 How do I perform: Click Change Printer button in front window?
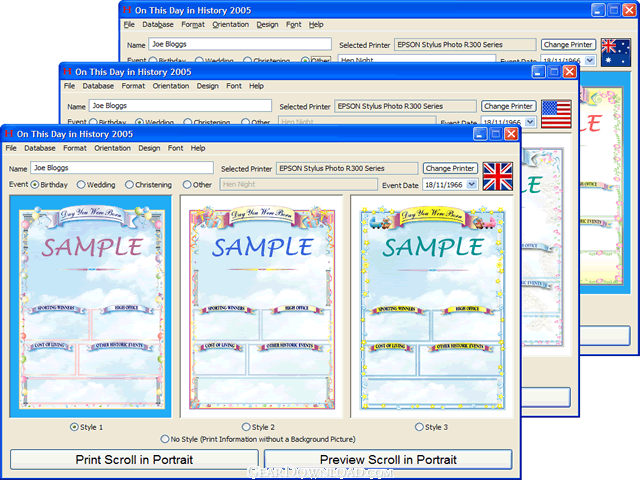click(450, 168)
